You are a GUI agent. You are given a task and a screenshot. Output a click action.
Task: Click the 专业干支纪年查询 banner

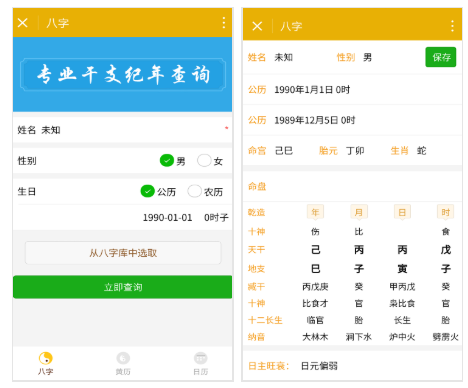pos(123,74)
